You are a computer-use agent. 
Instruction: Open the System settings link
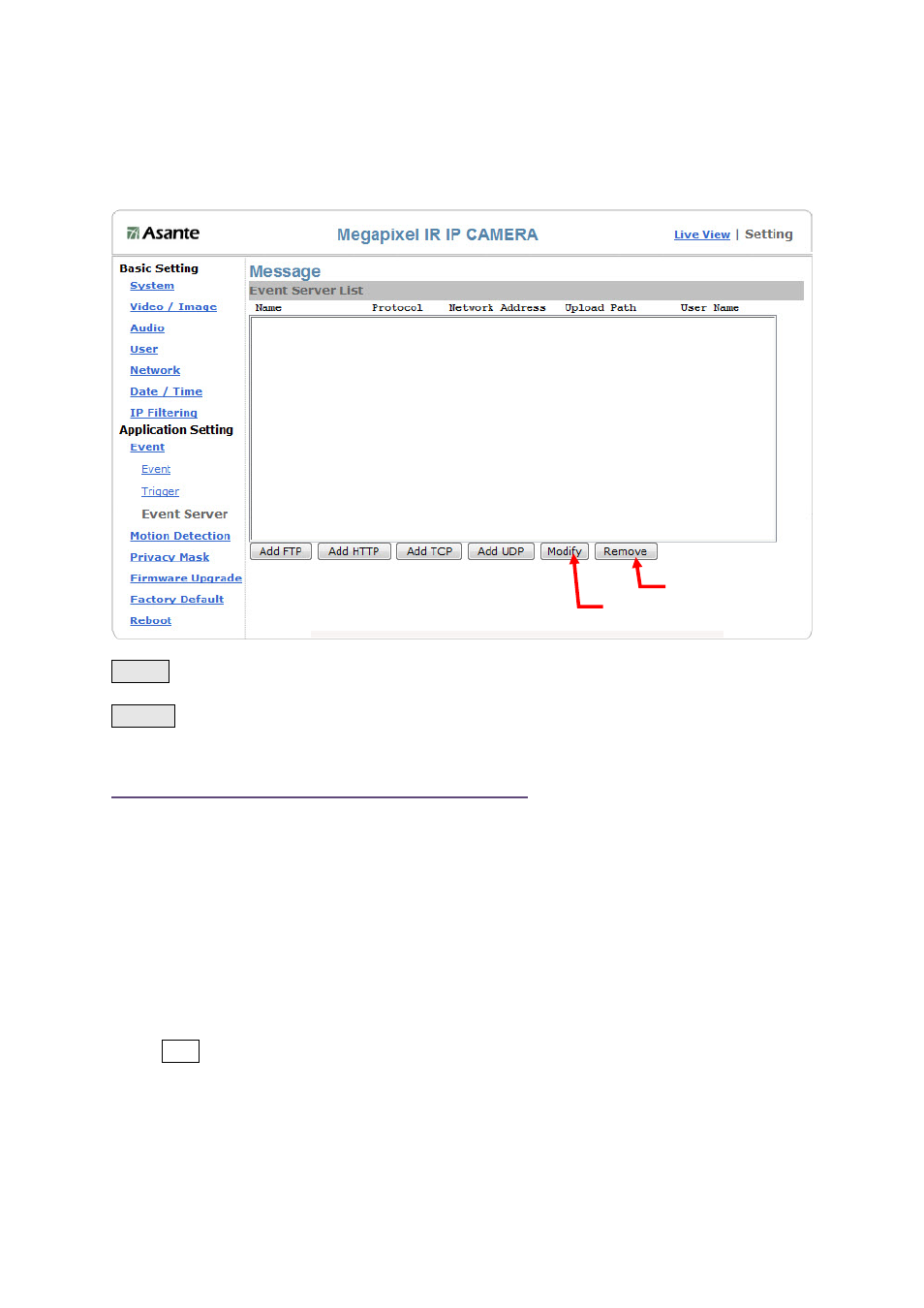tap(152, 286)
